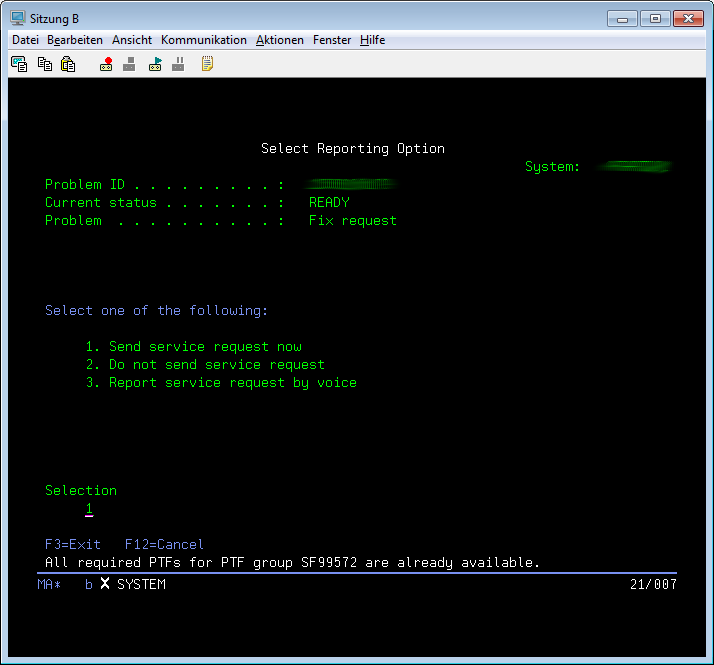Click the screen copy toolbar icon
Viewport: 714px width, 665px height.
[19, 64]
